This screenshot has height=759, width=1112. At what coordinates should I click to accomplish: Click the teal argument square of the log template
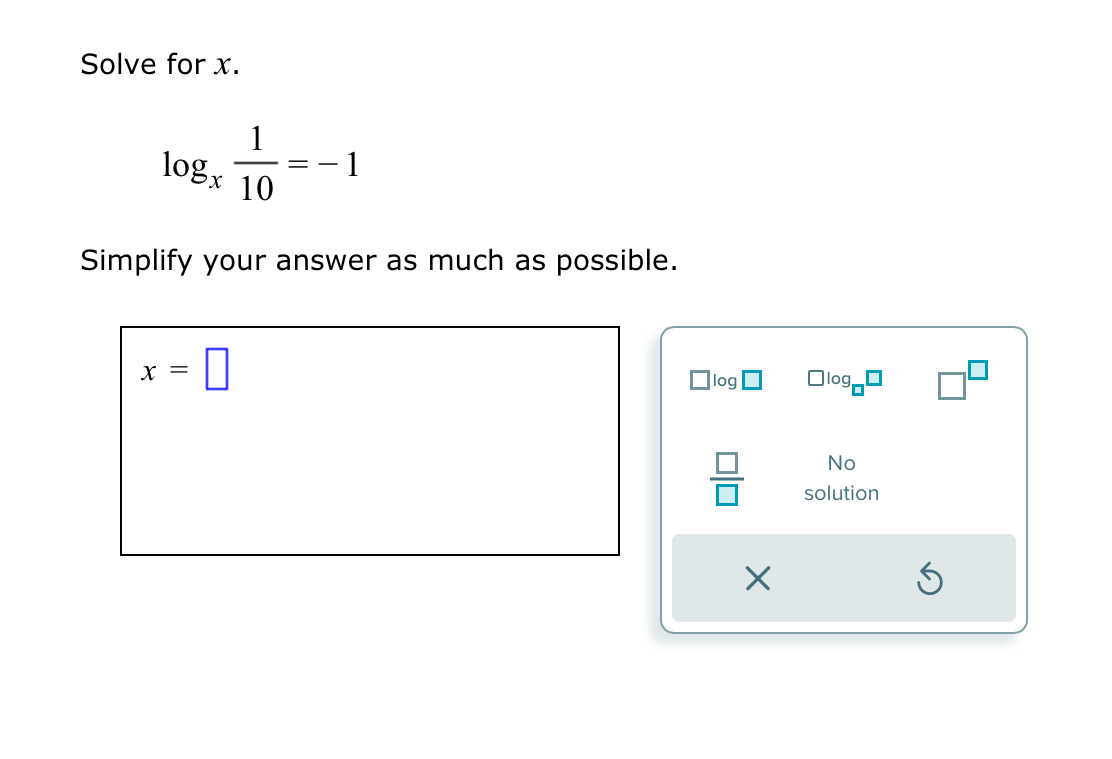(751, 380)
